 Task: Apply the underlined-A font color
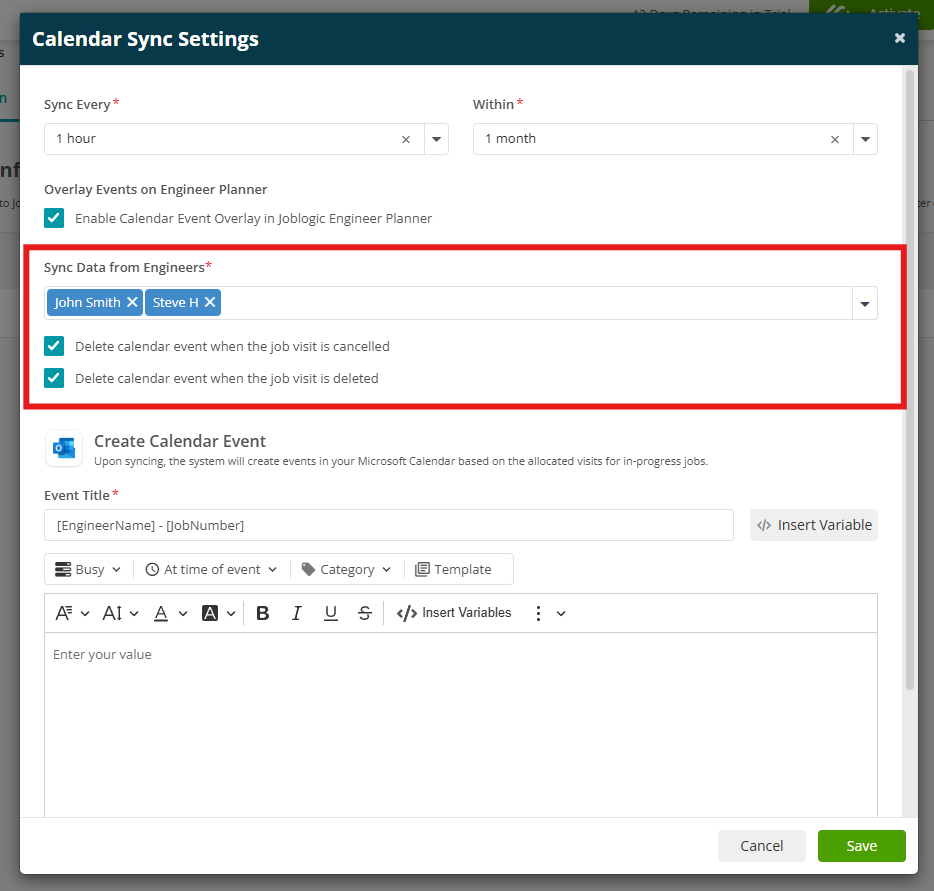coord(161,613)
